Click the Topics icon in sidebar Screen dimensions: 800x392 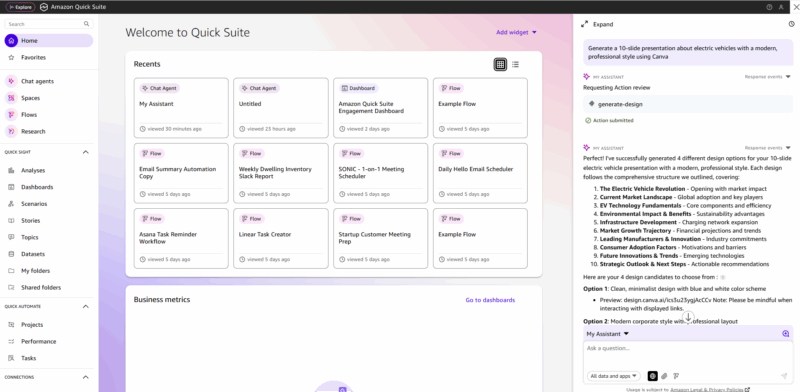click(x=11, y=237)
